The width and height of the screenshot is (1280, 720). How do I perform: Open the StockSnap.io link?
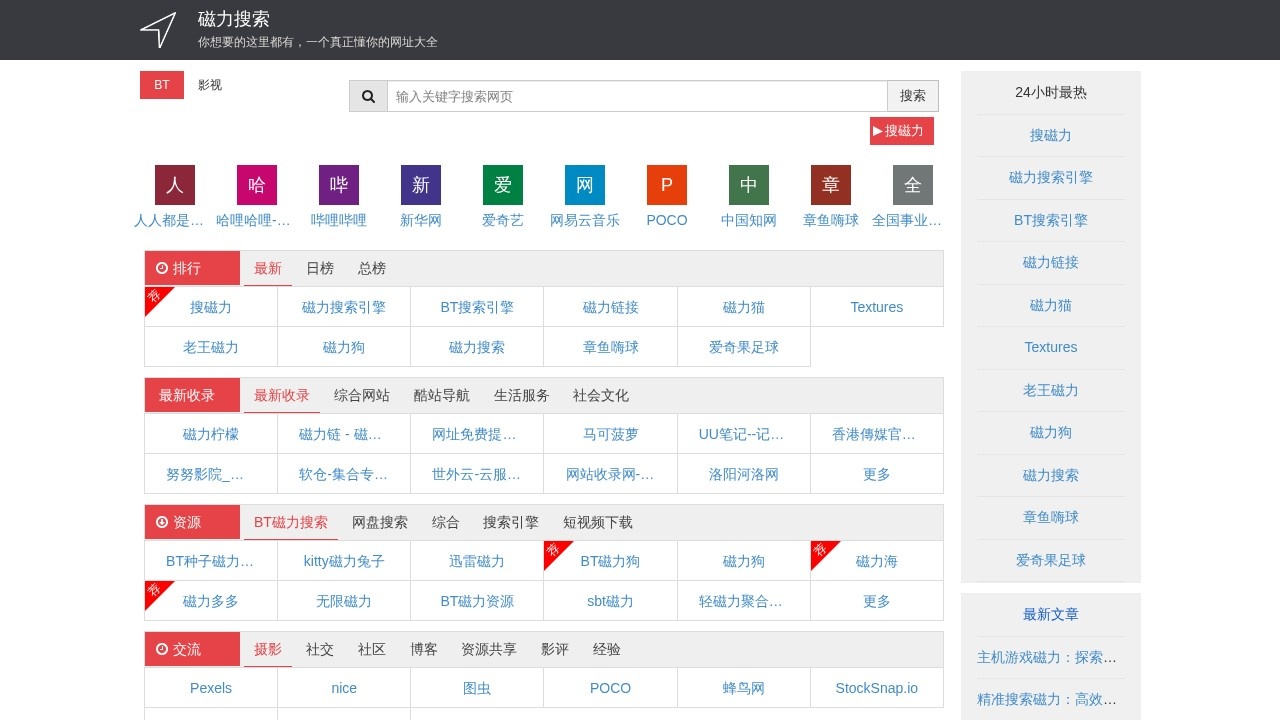point(877,688)
